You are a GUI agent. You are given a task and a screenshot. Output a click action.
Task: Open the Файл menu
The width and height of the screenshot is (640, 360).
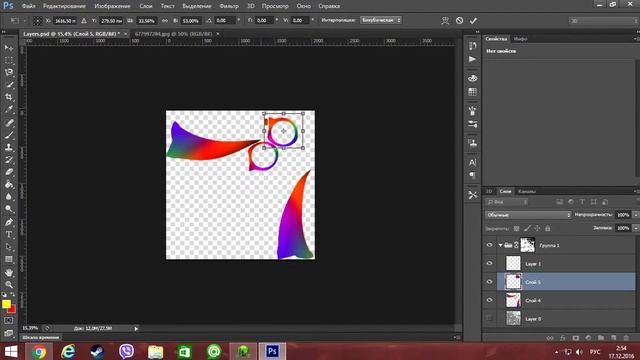pos(28,6)
